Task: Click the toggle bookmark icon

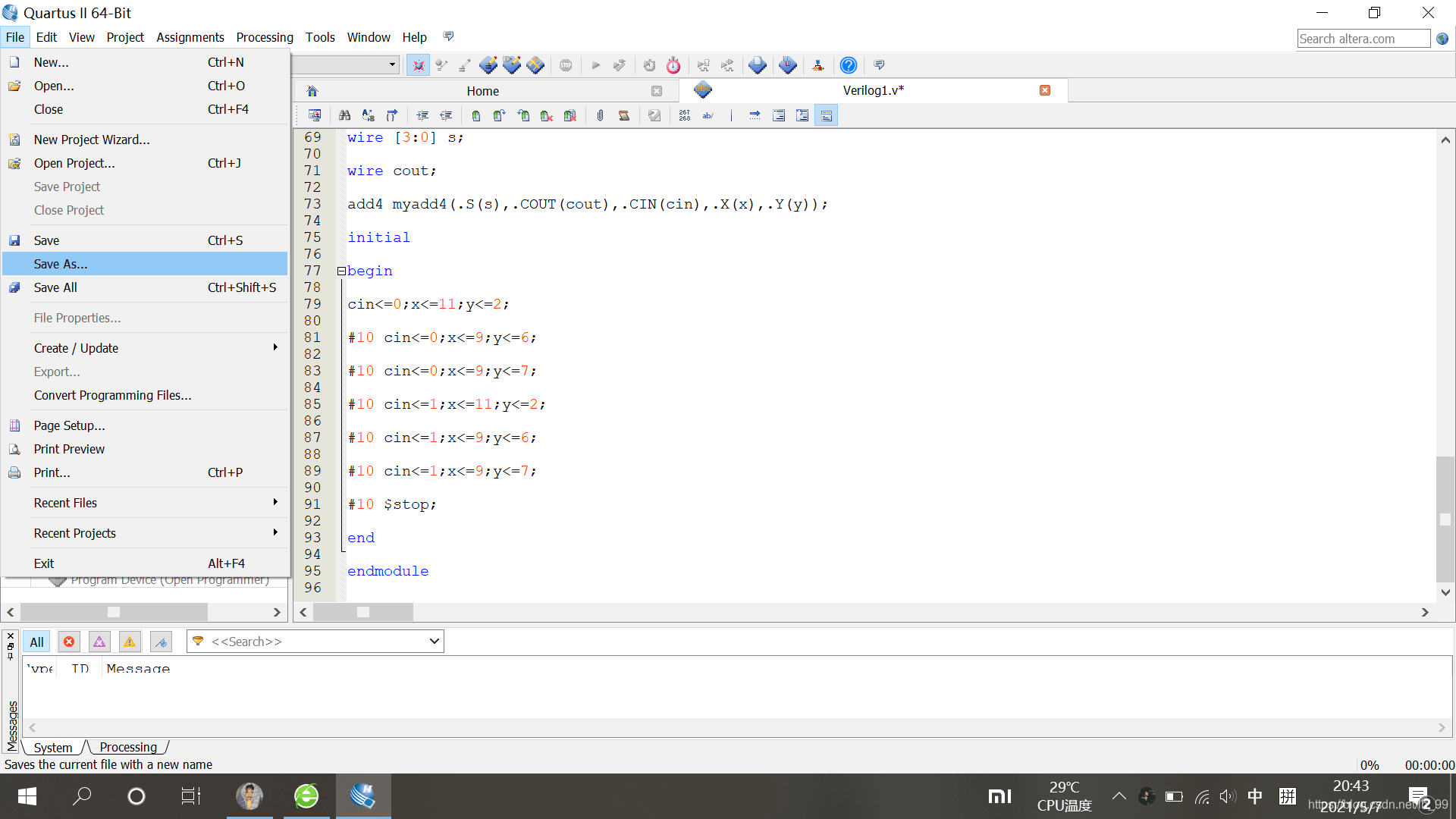Action: pos(475,115)
